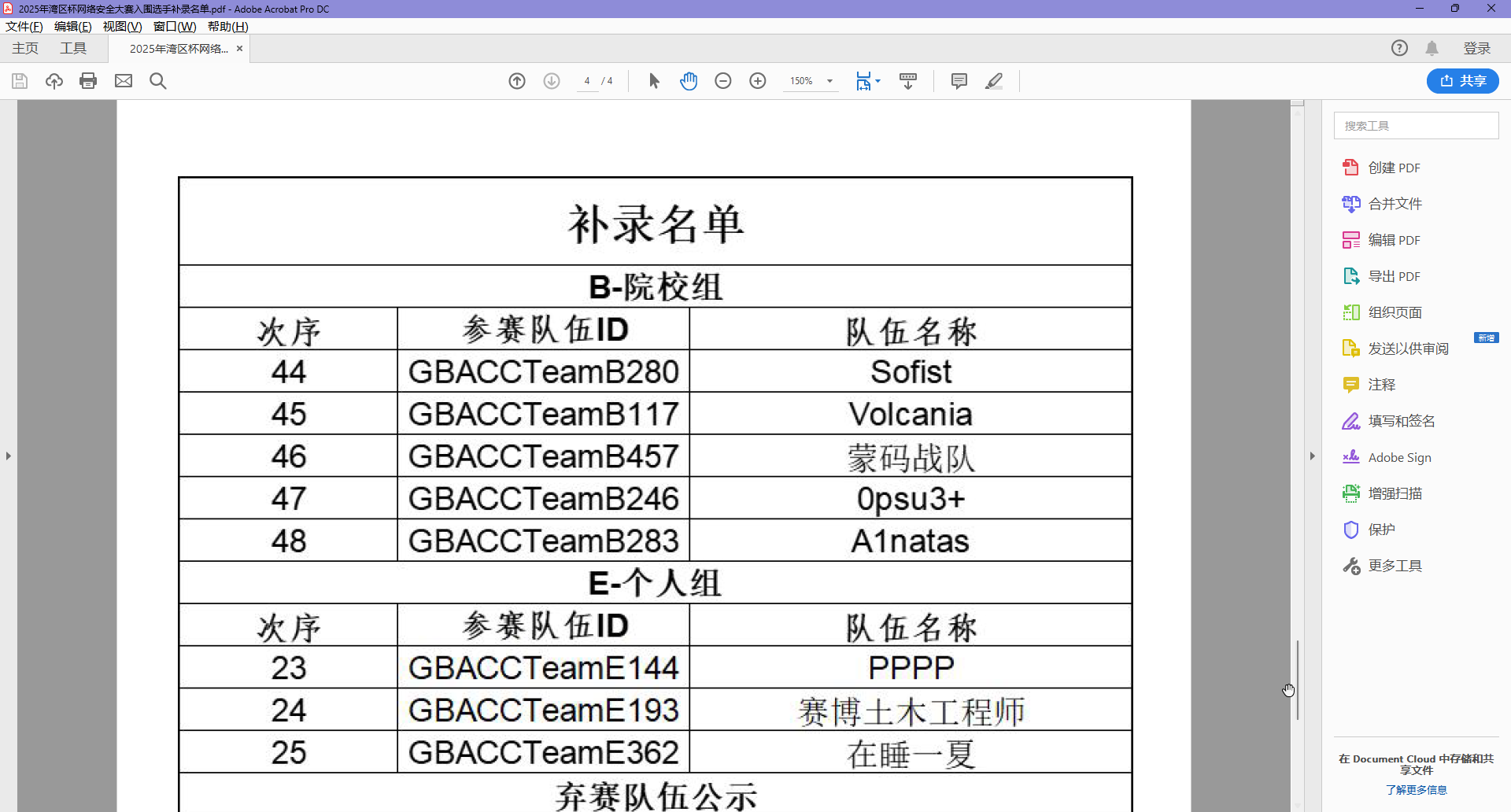Click the Zoom in plus icon
Image resolution: width=1511 pixels, height=812 pixels.
tap(758, 81)
